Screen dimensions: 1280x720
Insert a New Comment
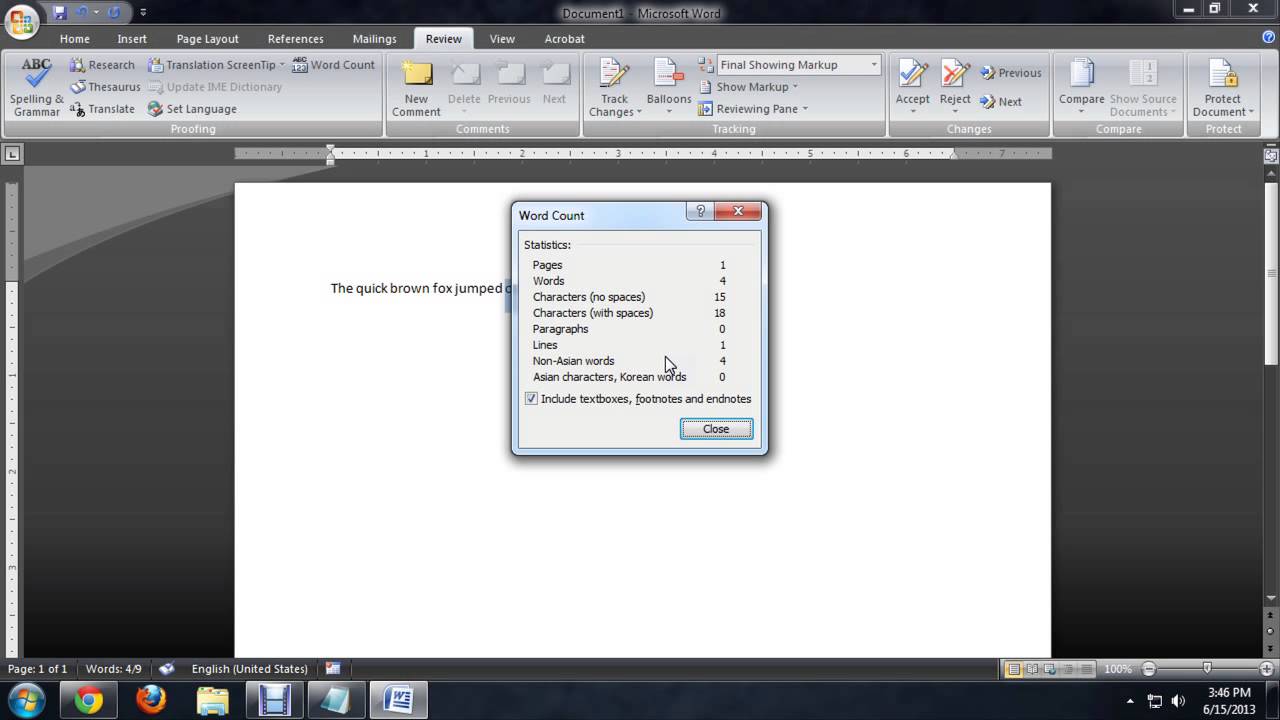[x=416, y=88]
